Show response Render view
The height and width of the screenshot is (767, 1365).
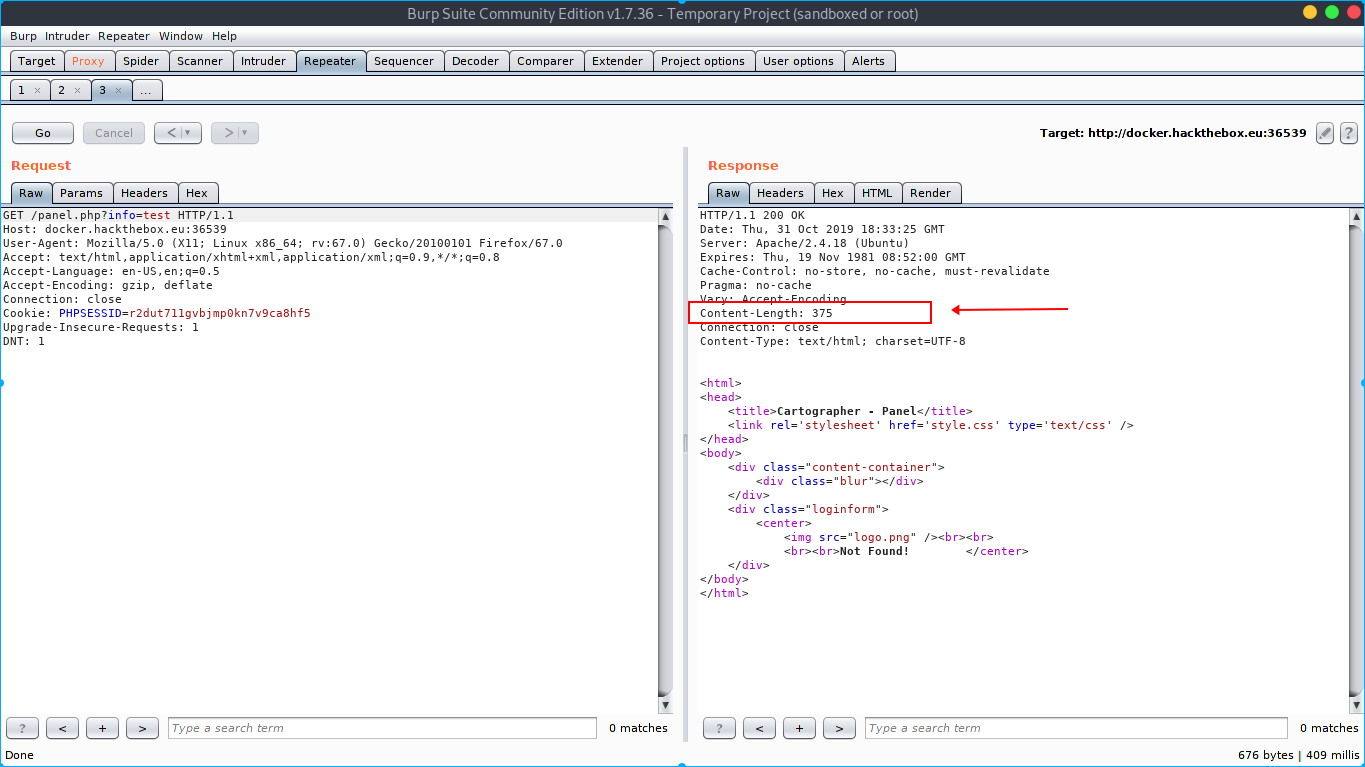tap(930, 193)
